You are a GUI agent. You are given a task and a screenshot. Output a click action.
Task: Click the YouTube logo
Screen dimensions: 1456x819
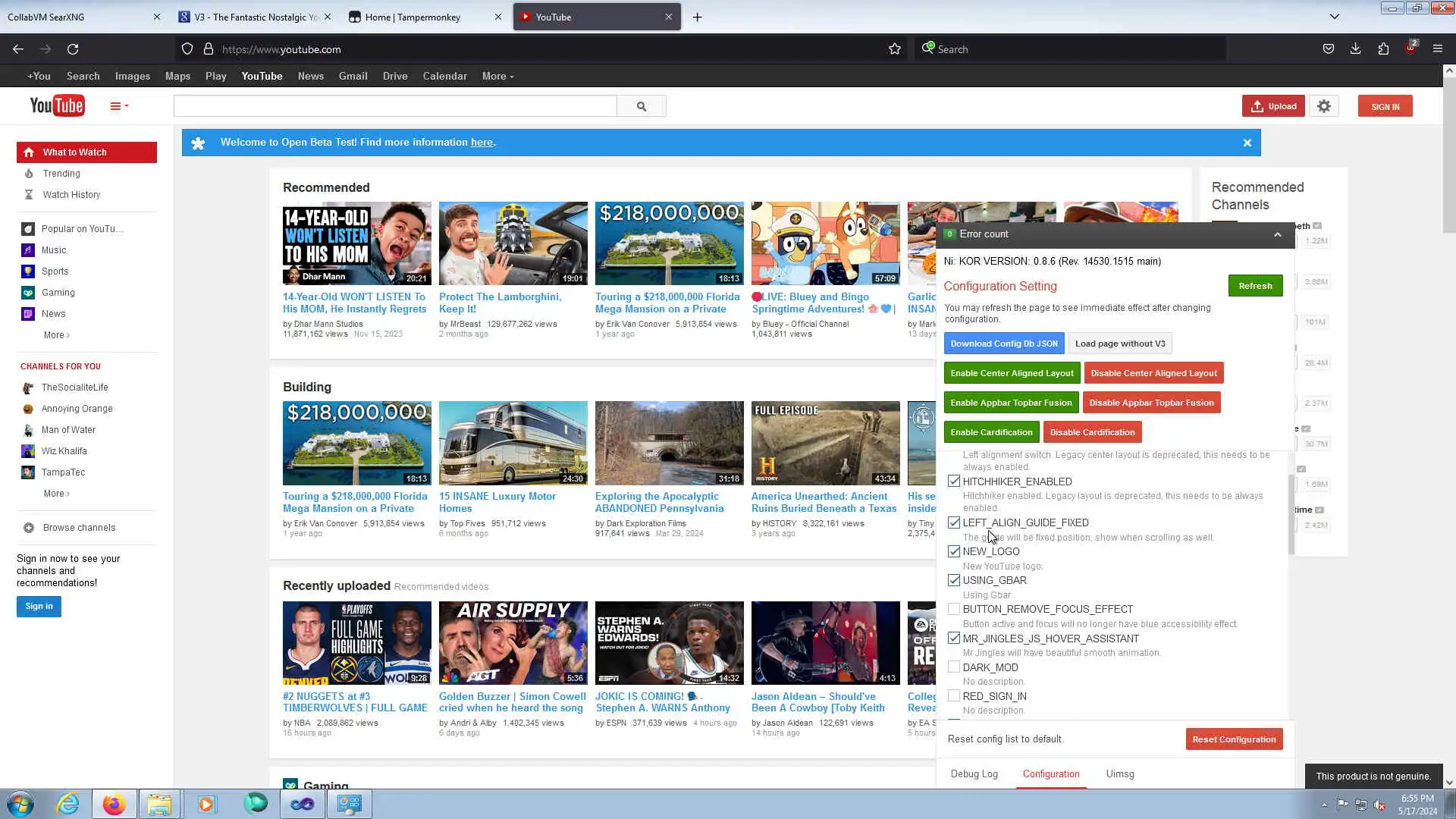[57, 106]
